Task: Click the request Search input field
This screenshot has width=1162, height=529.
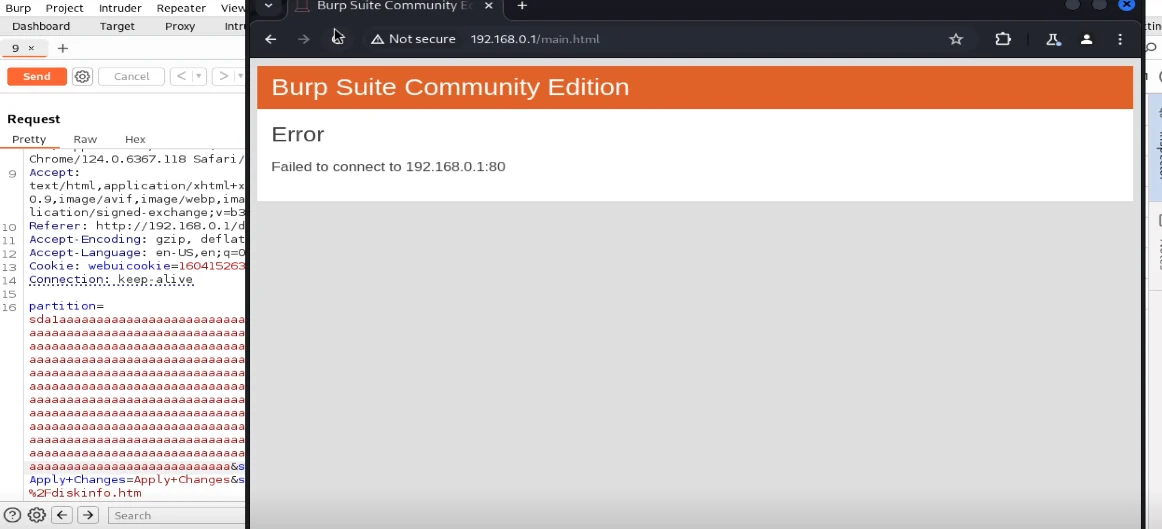Action: click(x=176, y=515)
